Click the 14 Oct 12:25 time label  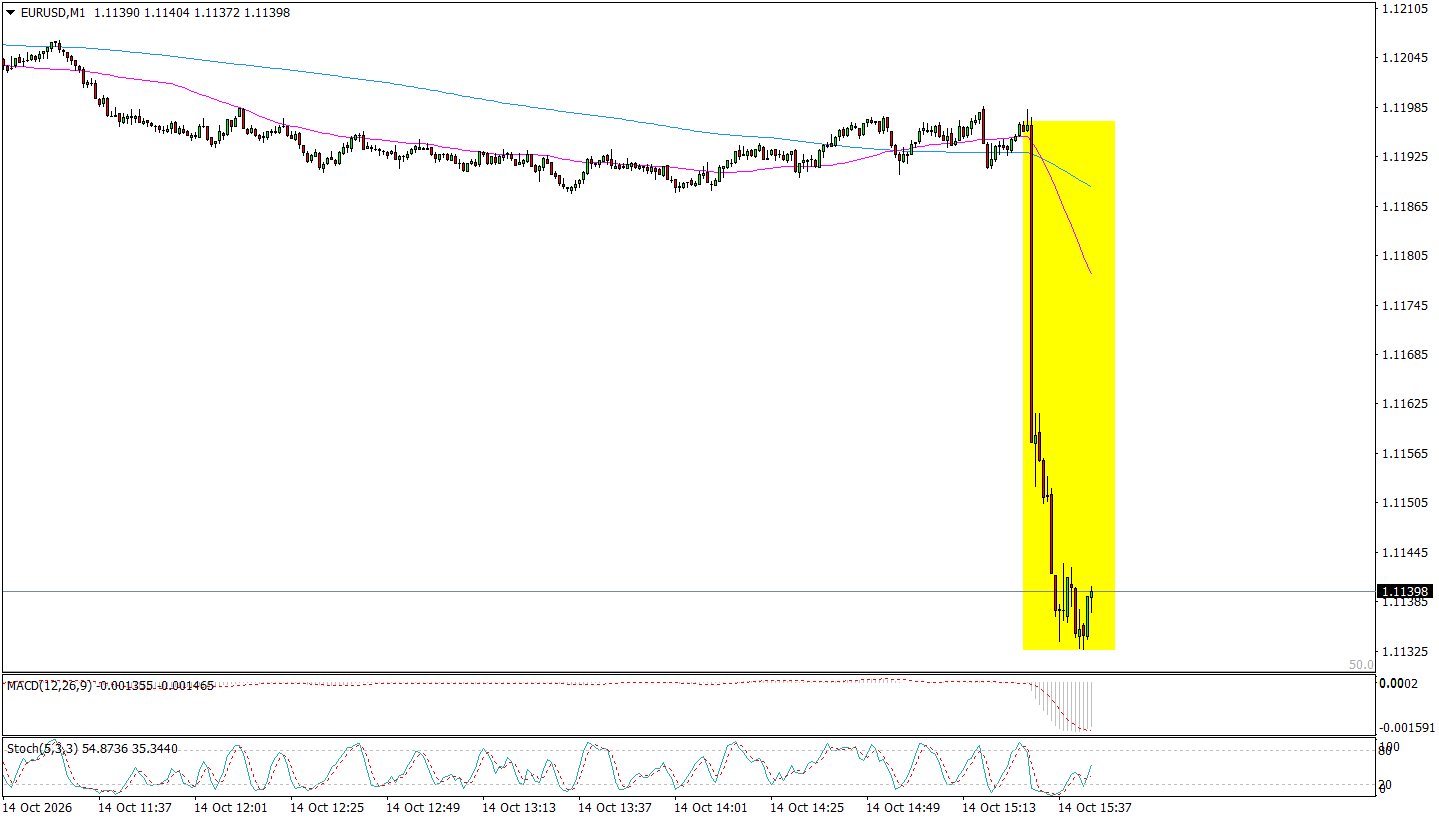(328, 807)
